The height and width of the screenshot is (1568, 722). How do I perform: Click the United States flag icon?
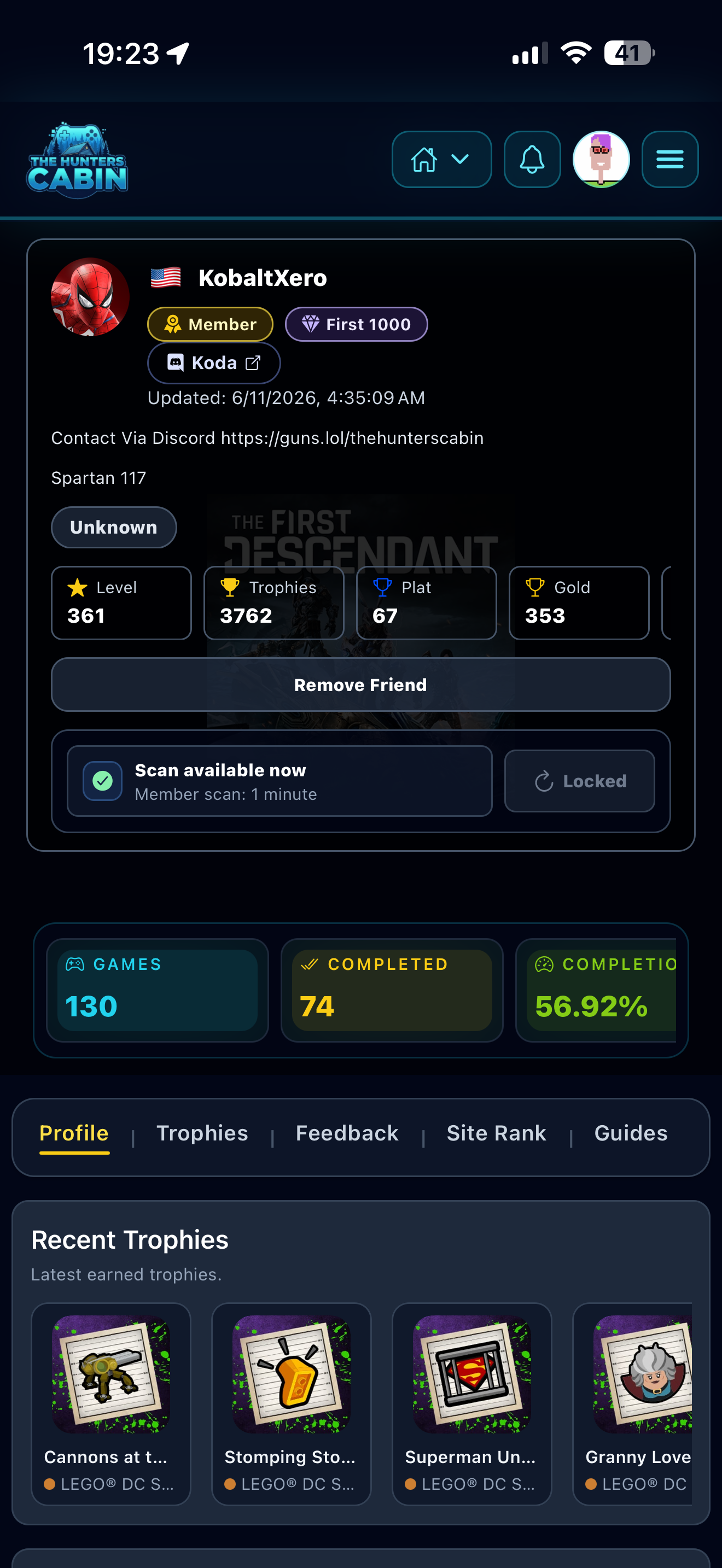[x=166, y=278]
